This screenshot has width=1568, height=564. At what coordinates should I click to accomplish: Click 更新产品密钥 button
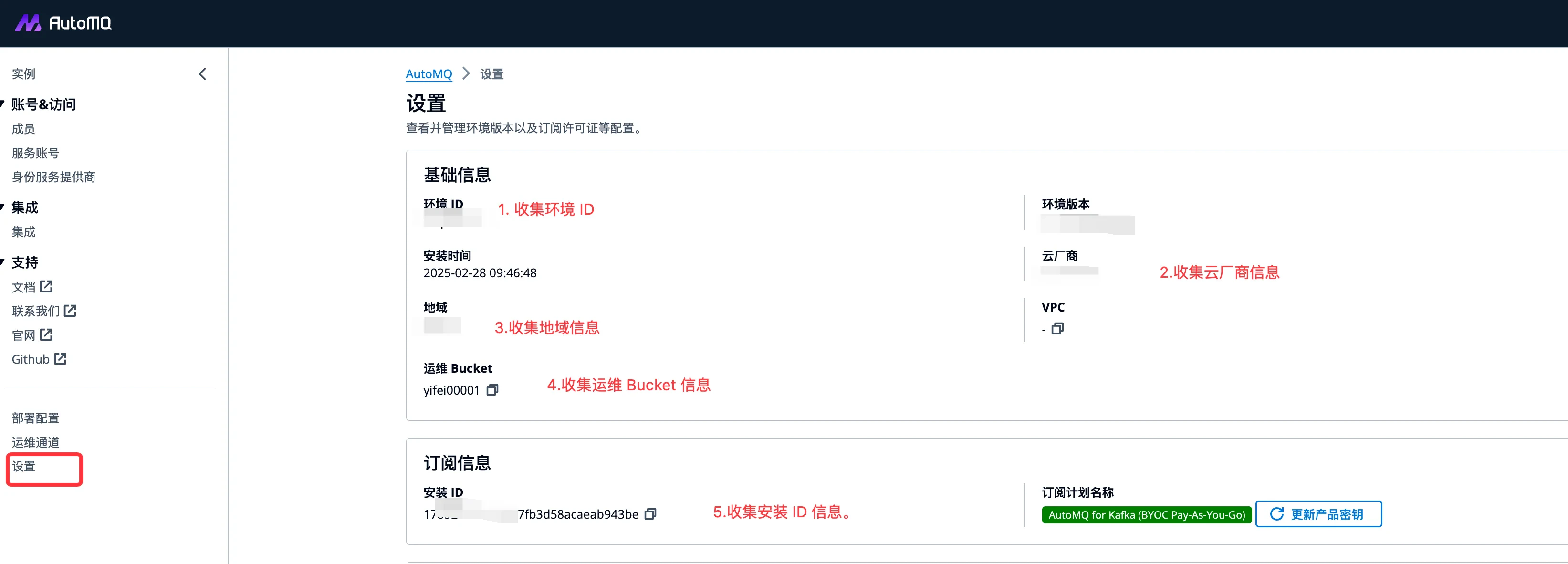(x=1318, y=514)
